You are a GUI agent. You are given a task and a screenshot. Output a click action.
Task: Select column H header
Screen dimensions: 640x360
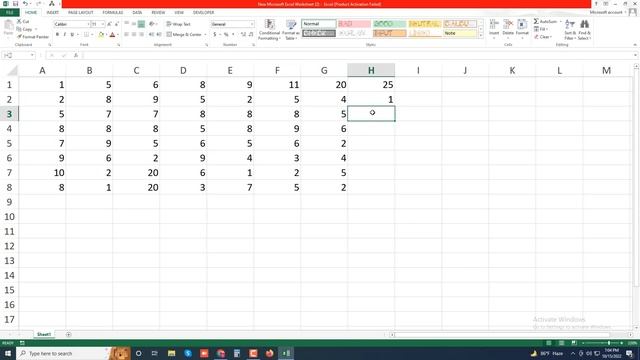pos(371,70)
